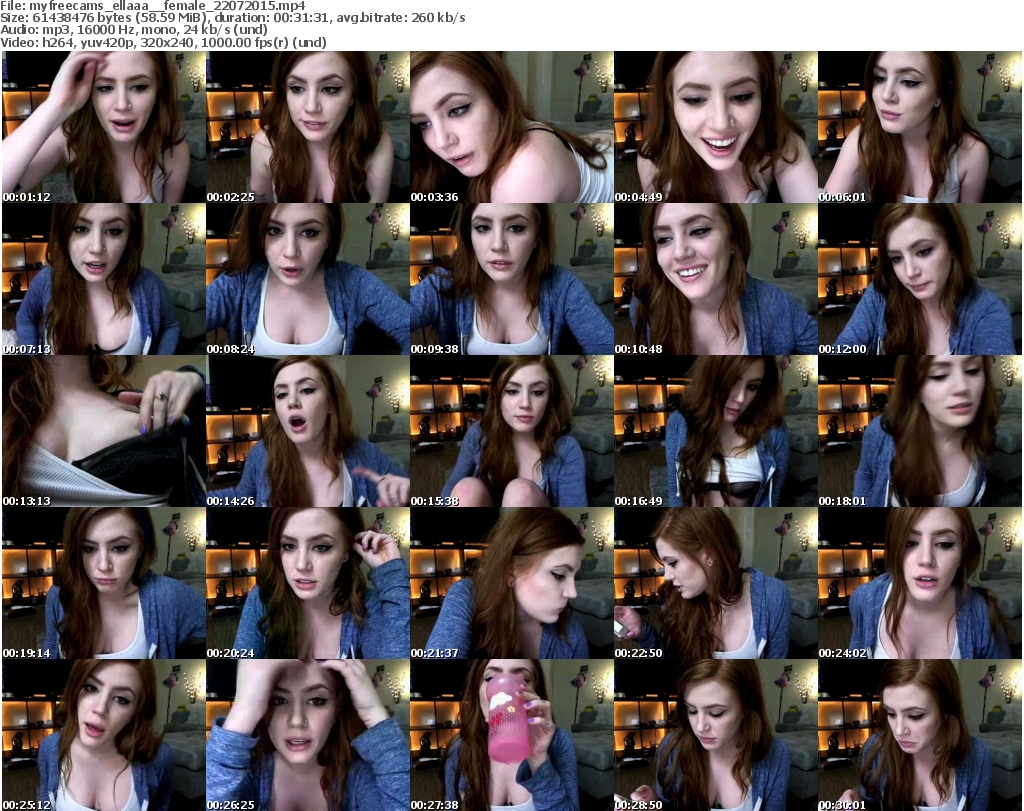This screenshot has height=811, width=1024.
Task: Select the thumbnail stamped 00:06:01
Action: click(920, 127)
